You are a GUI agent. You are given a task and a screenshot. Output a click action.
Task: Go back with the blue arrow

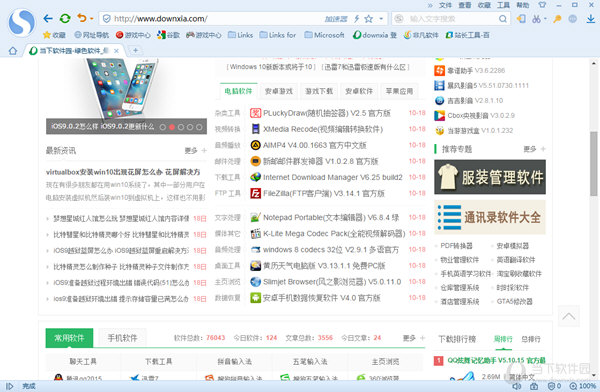(x=48, y=18)
